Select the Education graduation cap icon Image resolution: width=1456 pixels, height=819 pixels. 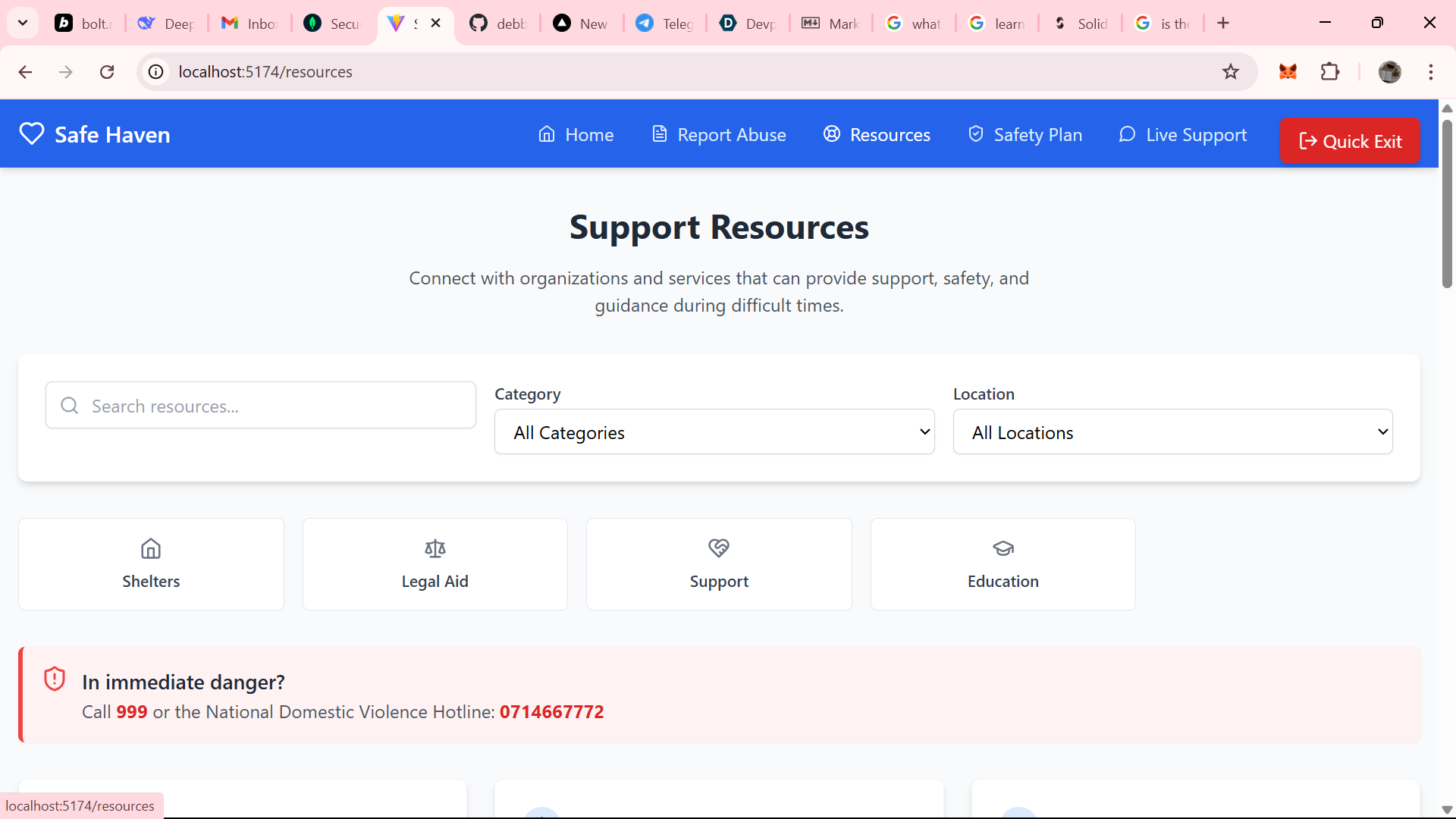click(1003, 548)
